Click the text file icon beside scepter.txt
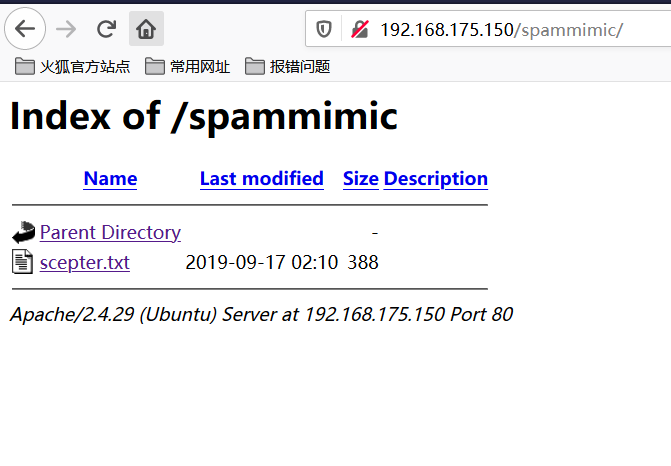The height and width of the screenshot is (466, 671). point(23,262)
